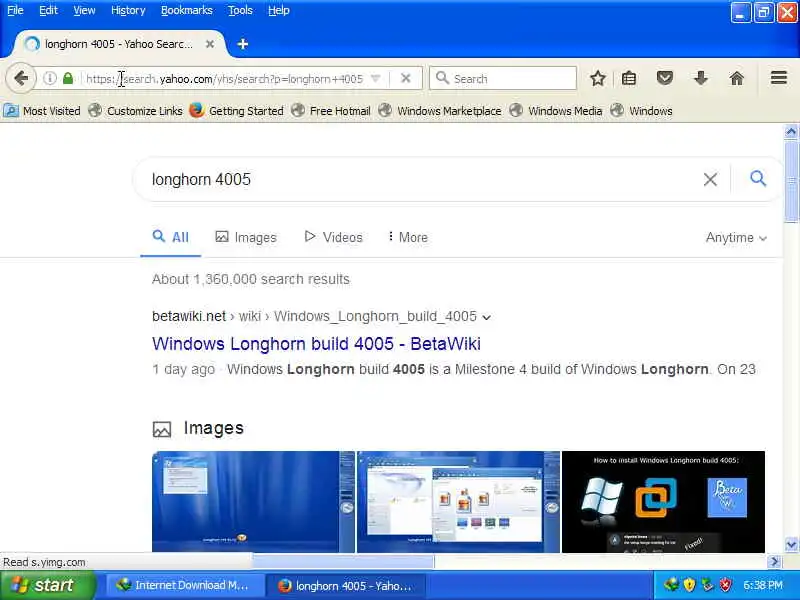Open Windows Marketplace bookmark

tap(440, 111)
